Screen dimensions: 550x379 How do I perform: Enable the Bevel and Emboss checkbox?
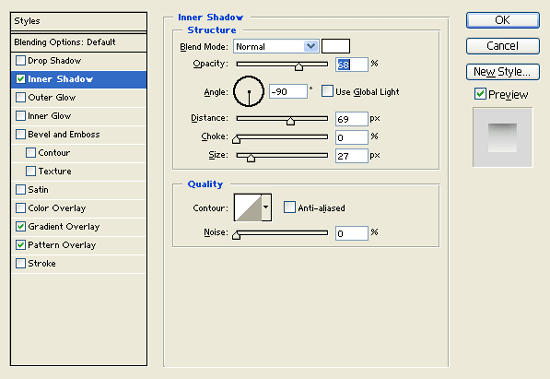click(21, 134)
